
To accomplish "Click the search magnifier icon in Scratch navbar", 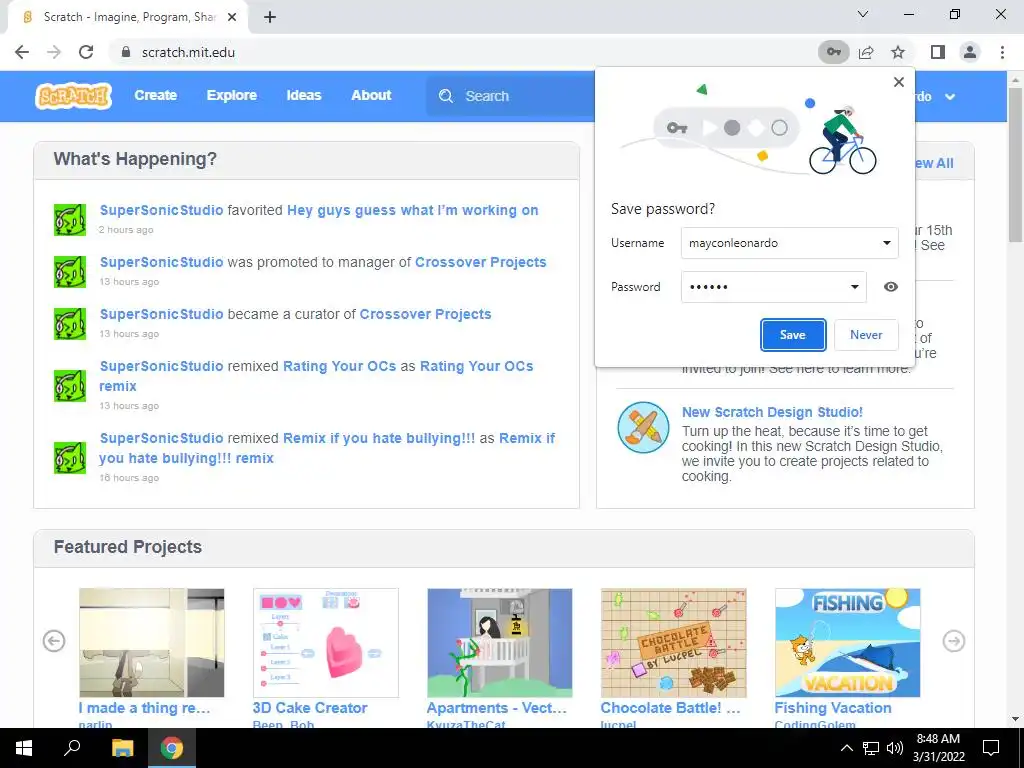I will (446, 96).
